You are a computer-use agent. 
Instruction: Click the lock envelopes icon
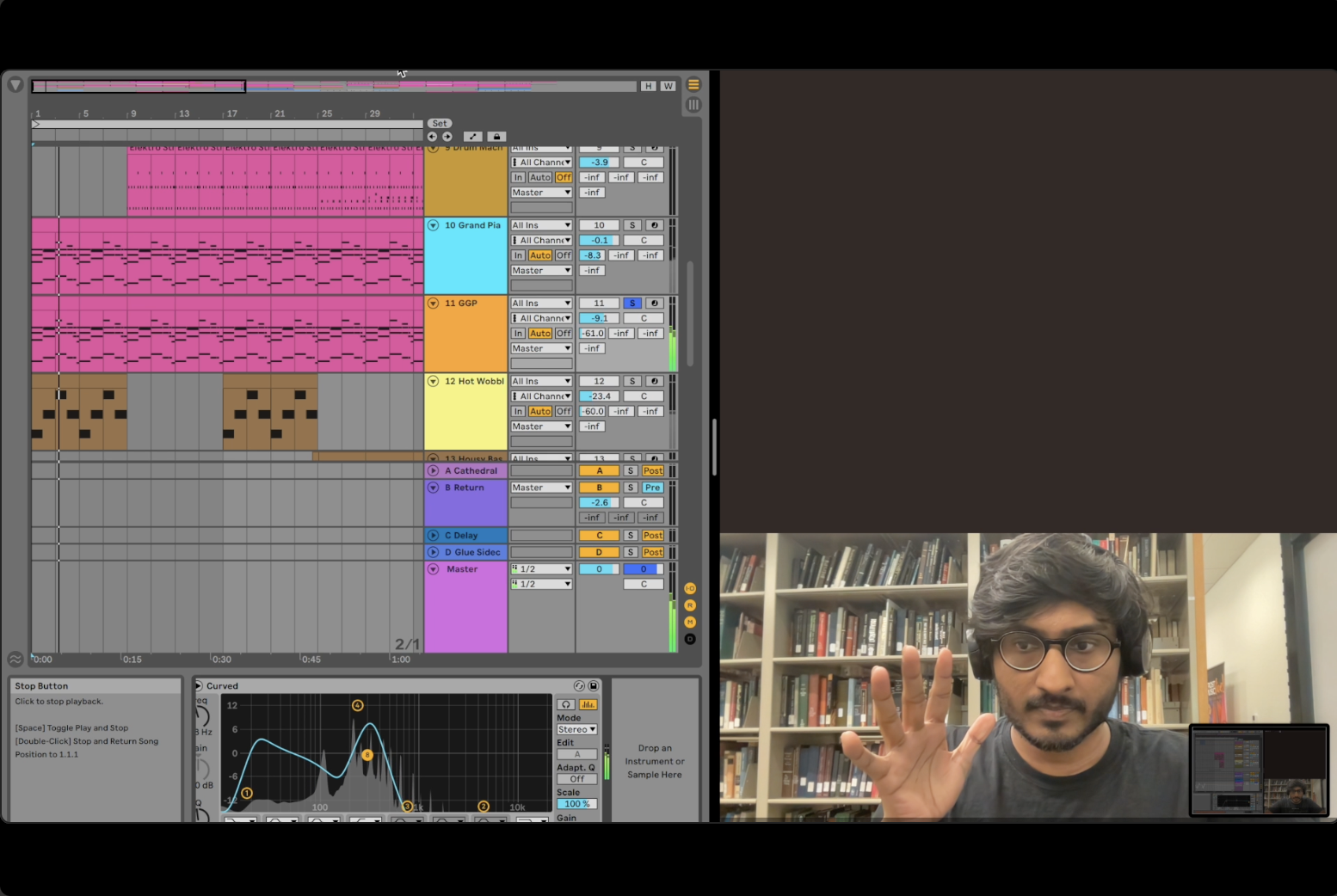click(496, 137)
